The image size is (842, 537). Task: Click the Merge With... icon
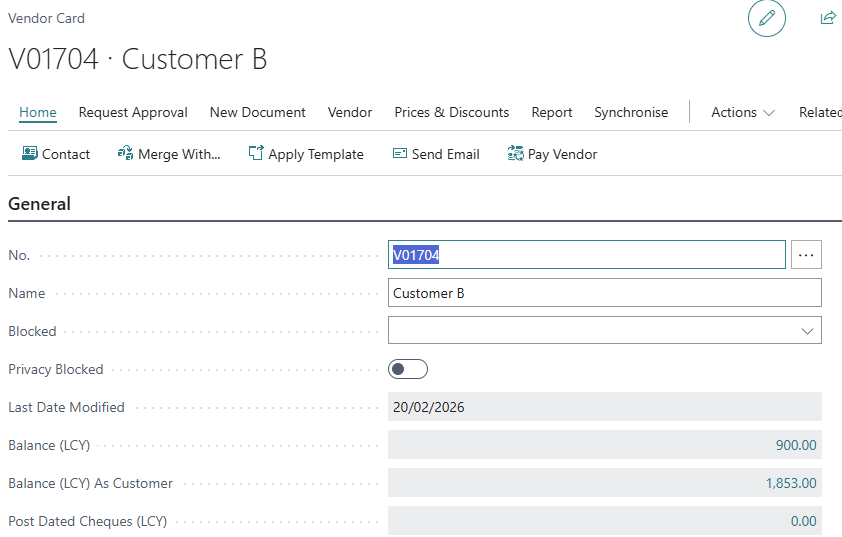coord(125,154)
